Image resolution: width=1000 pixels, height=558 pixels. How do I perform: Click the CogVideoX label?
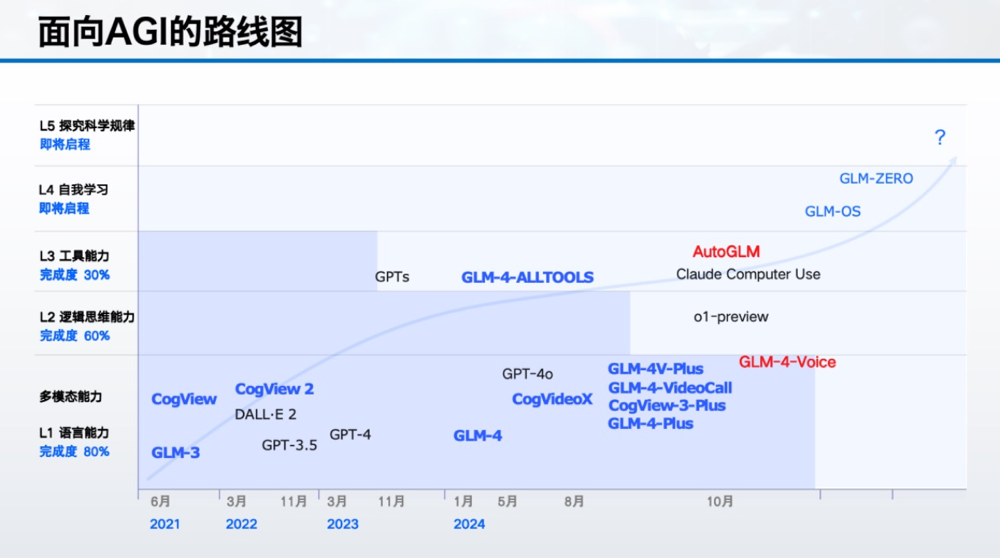[552, 399]
